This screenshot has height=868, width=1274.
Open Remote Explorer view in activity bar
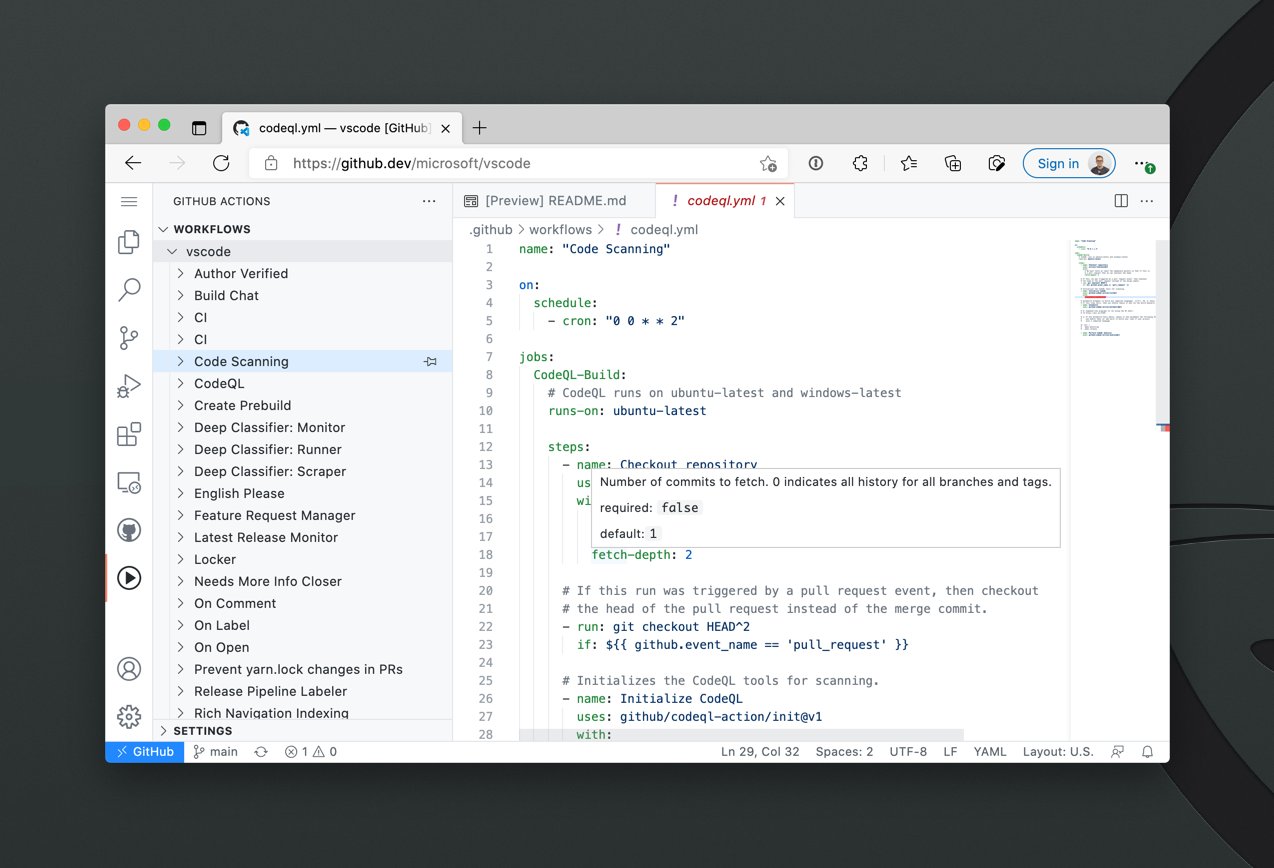click(129, 482)
